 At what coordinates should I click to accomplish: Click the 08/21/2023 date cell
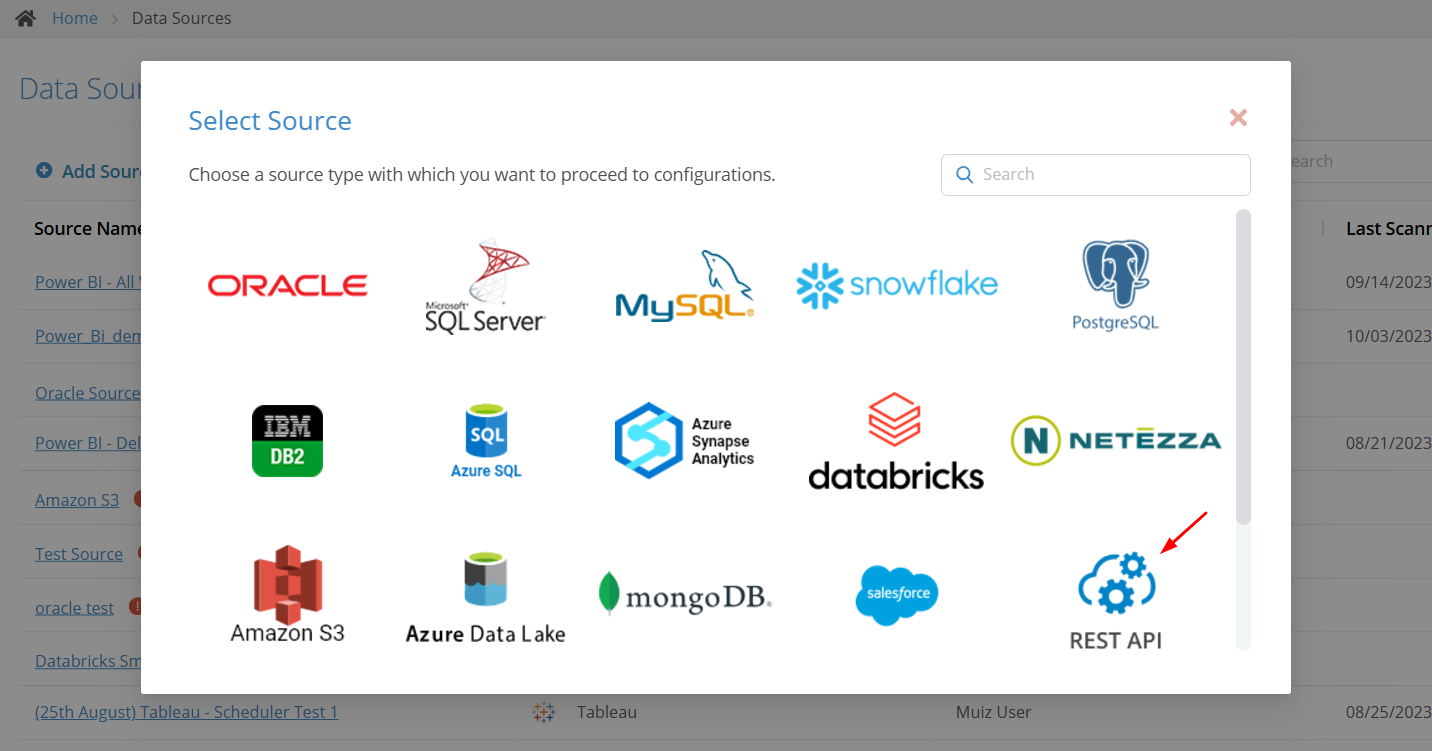pos(1388,443)
